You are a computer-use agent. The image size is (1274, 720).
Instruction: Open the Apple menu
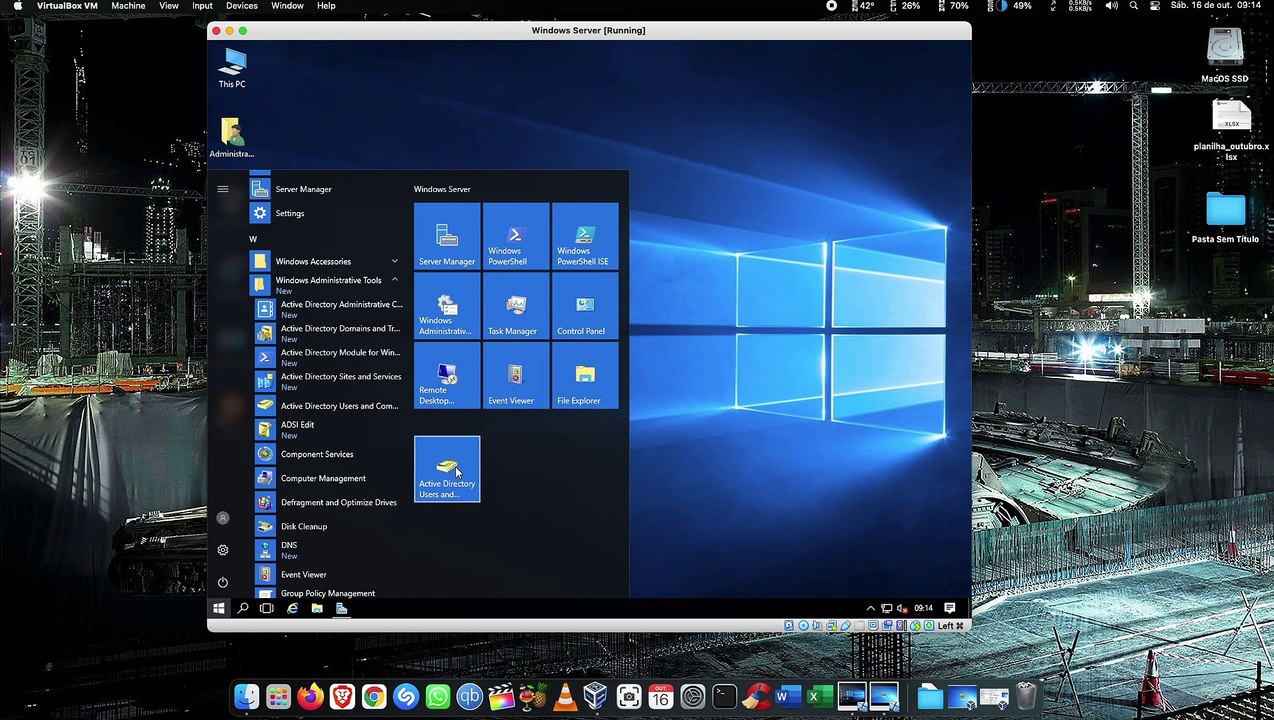point(17,6)
